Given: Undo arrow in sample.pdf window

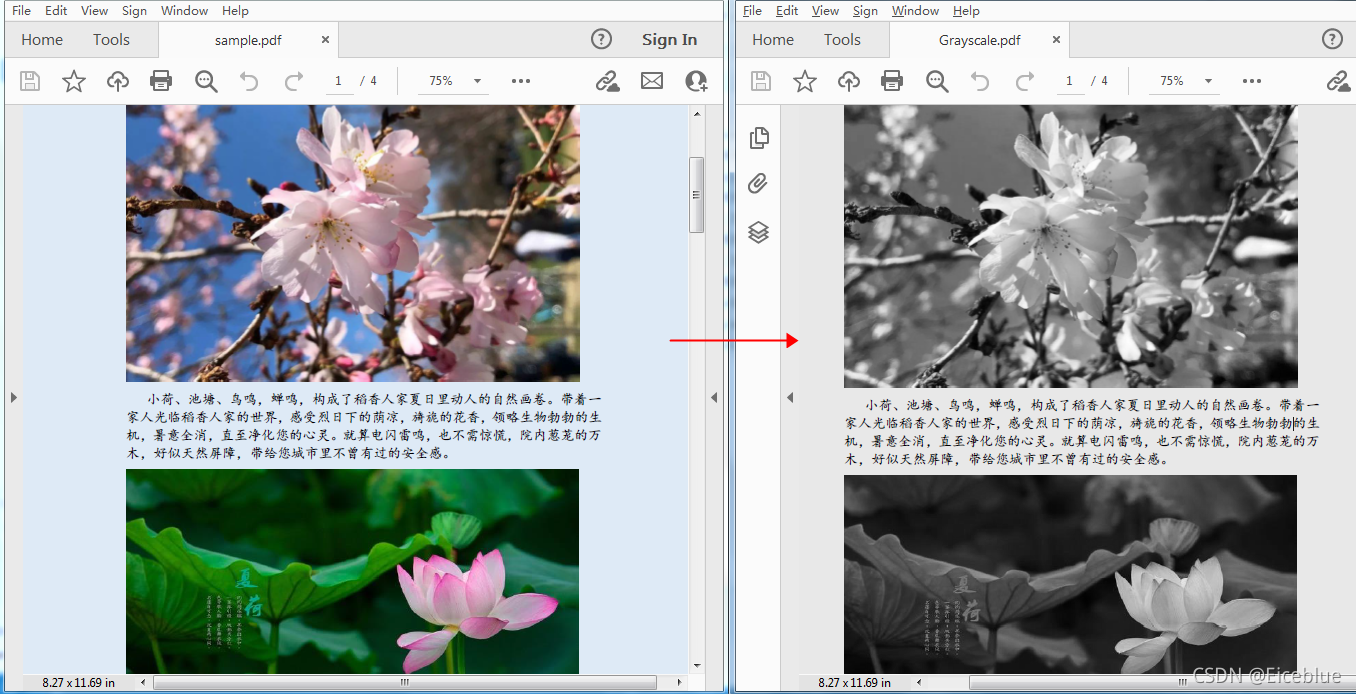Looking at the screenshot, I should (x=249, y=81).
